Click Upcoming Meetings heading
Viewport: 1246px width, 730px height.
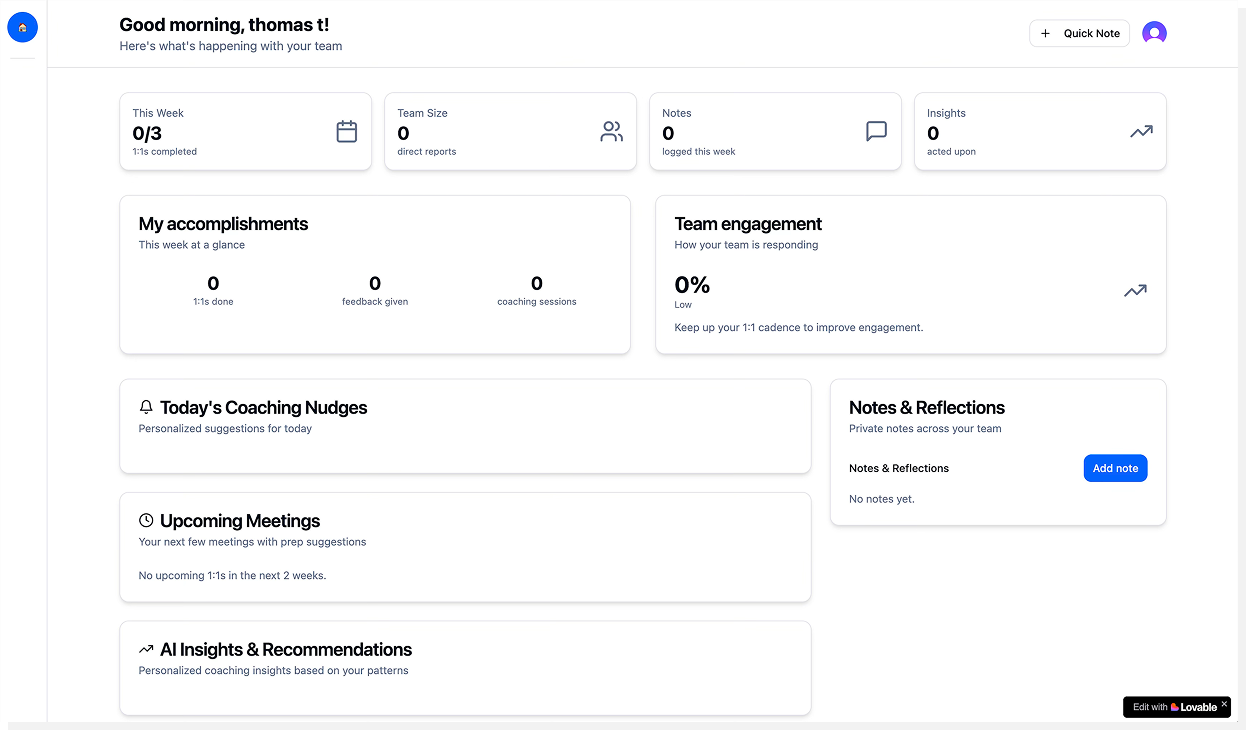click(x=240, y=521)
